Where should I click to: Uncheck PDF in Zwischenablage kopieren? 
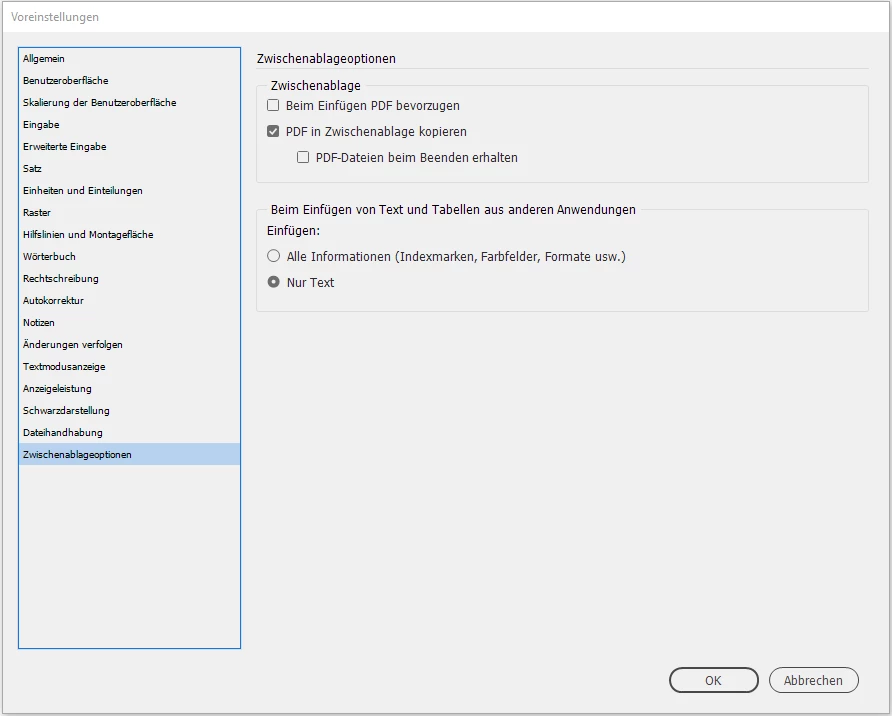click(273, 131)
